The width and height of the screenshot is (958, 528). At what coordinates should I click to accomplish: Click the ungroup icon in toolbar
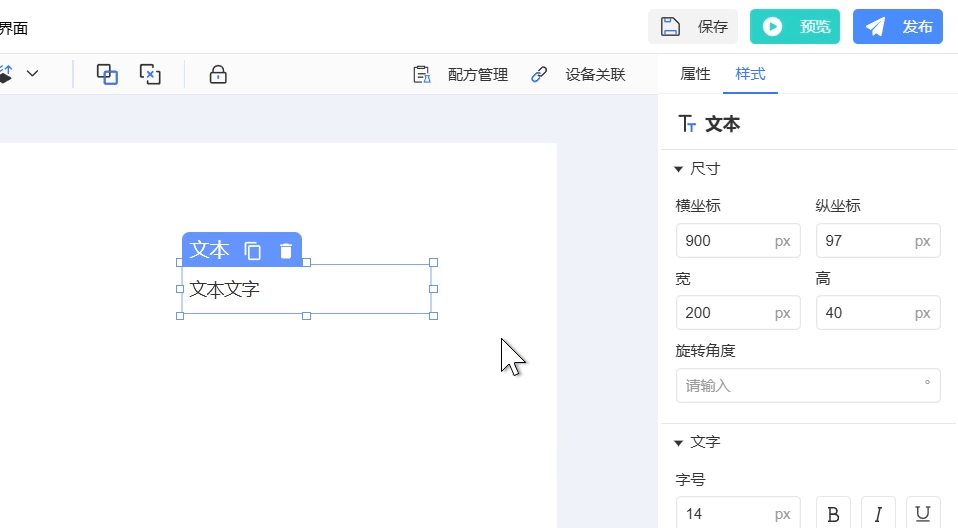click(x=149, y=74)
